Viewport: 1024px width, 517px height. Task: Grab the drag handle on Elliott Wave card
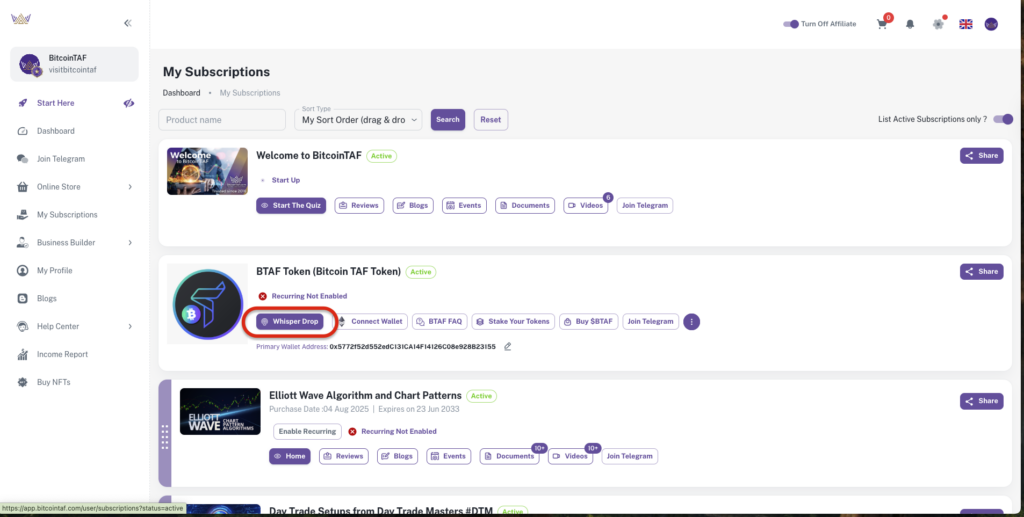tap(165, 437)
